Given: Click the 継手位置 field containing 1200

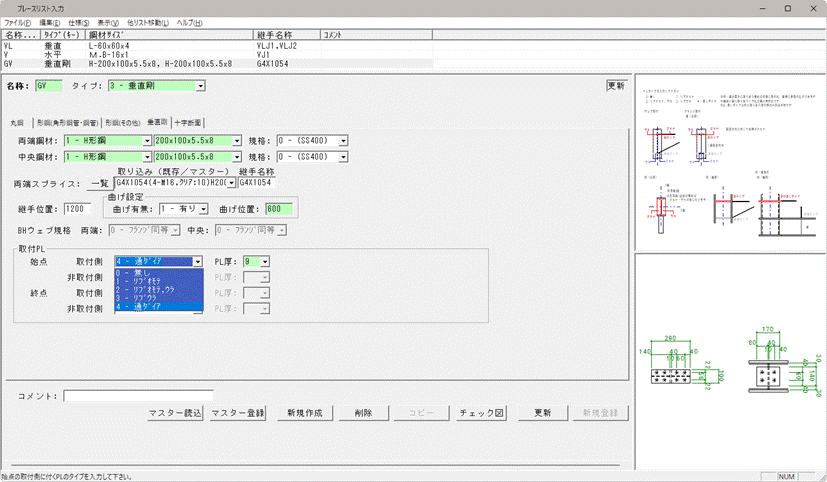Looking at the screenshot, I should 77,209.
